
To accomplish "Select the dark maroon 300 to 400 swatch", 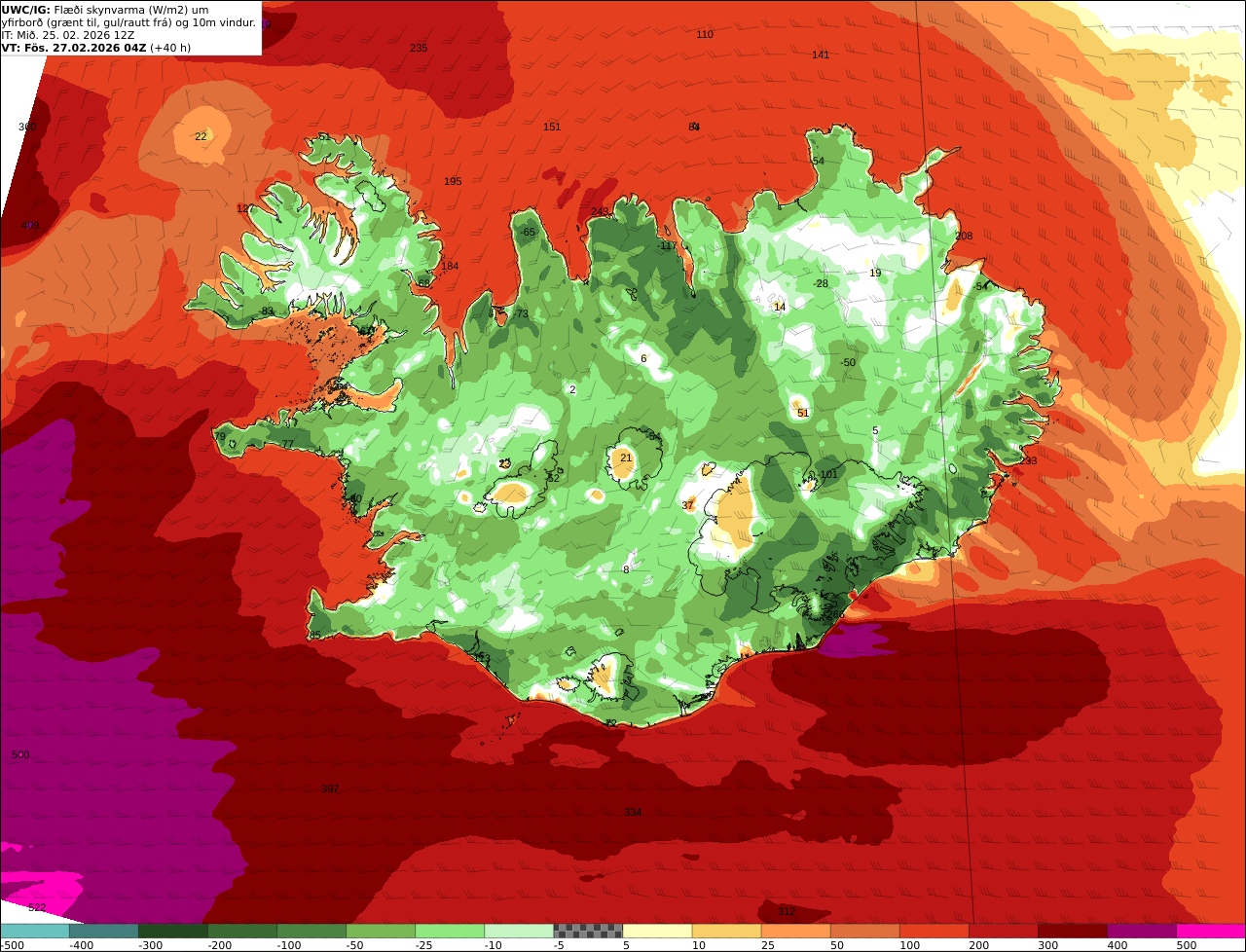I will [1072, 931].
